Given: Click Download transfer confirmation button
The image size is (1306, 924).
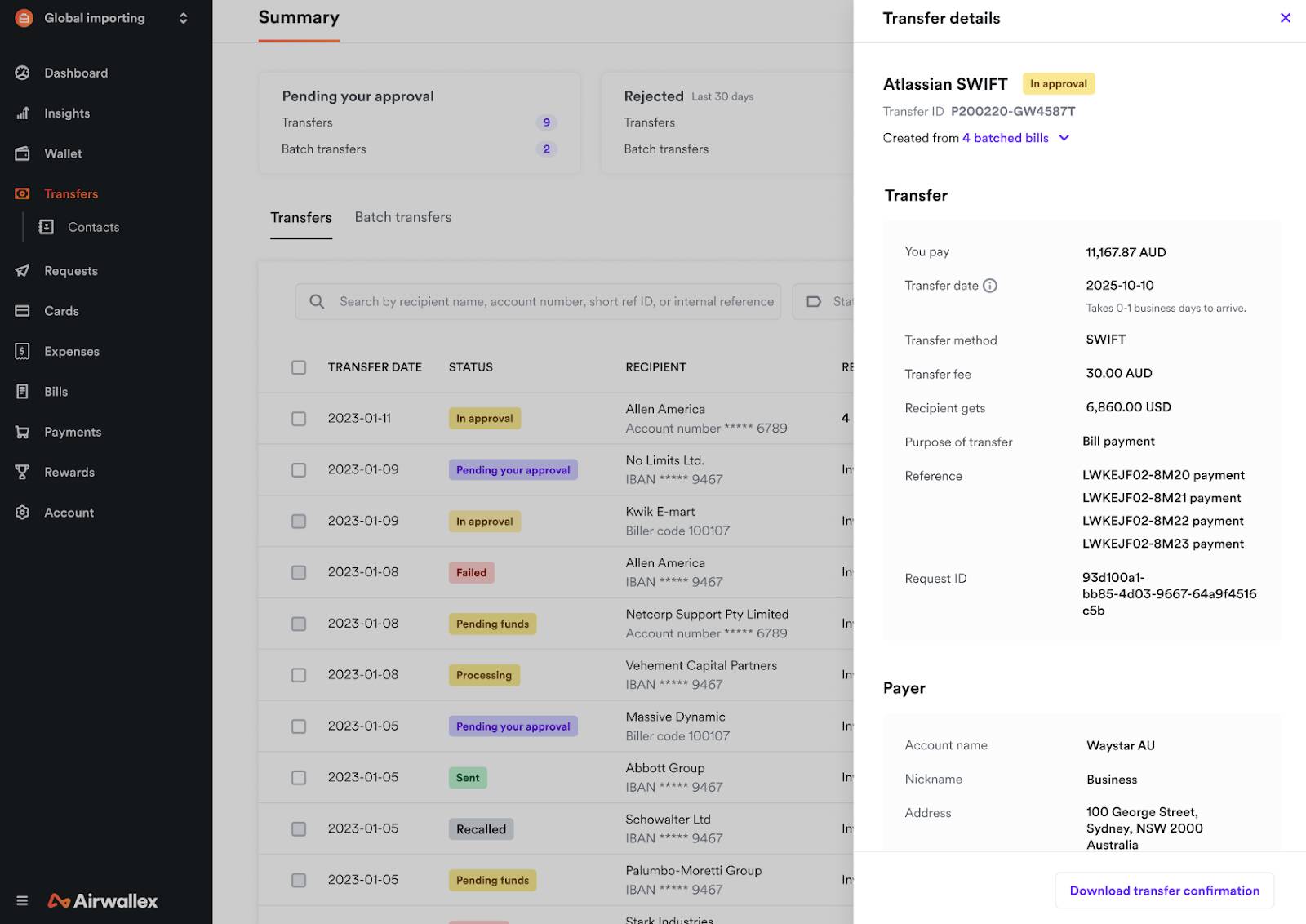Looking at the screenshot, I should (x=1165, y=891).
